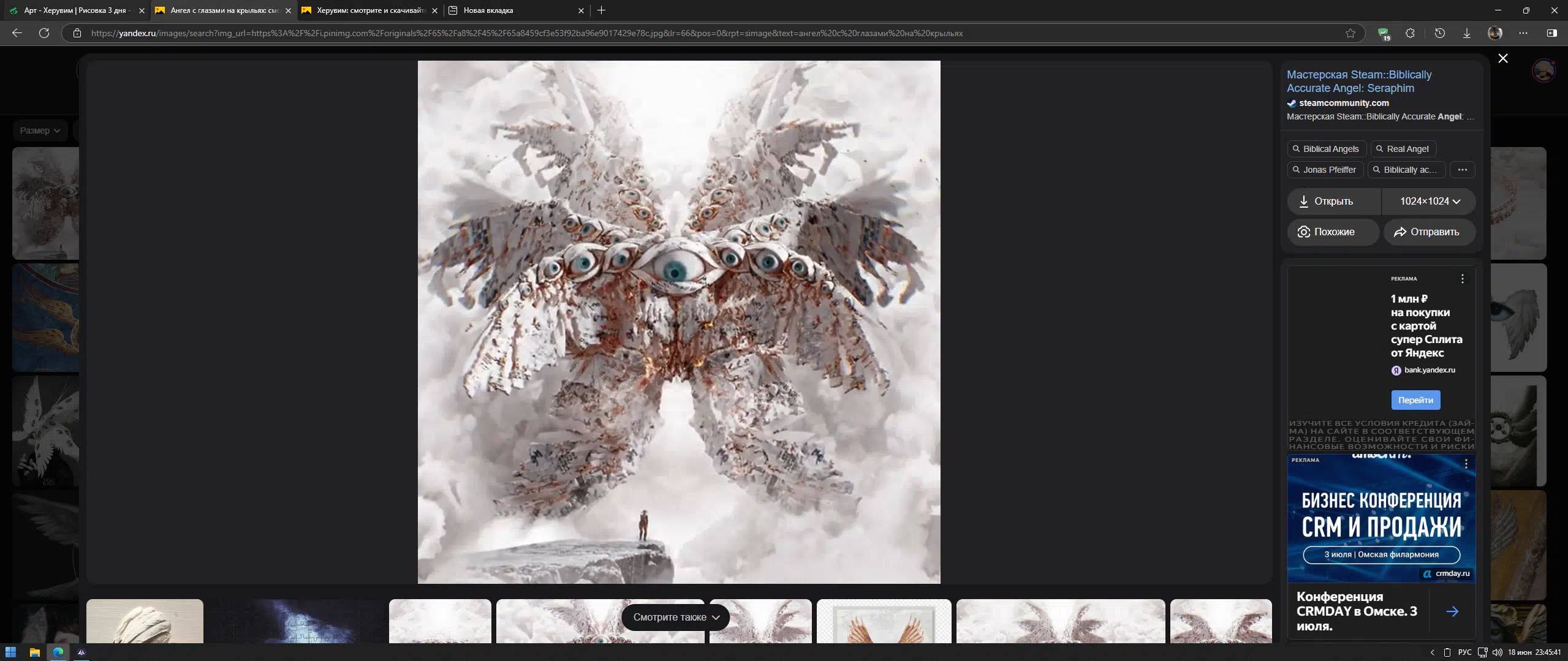
Task: Close the image viewer with X
Action: [1503, 58]
